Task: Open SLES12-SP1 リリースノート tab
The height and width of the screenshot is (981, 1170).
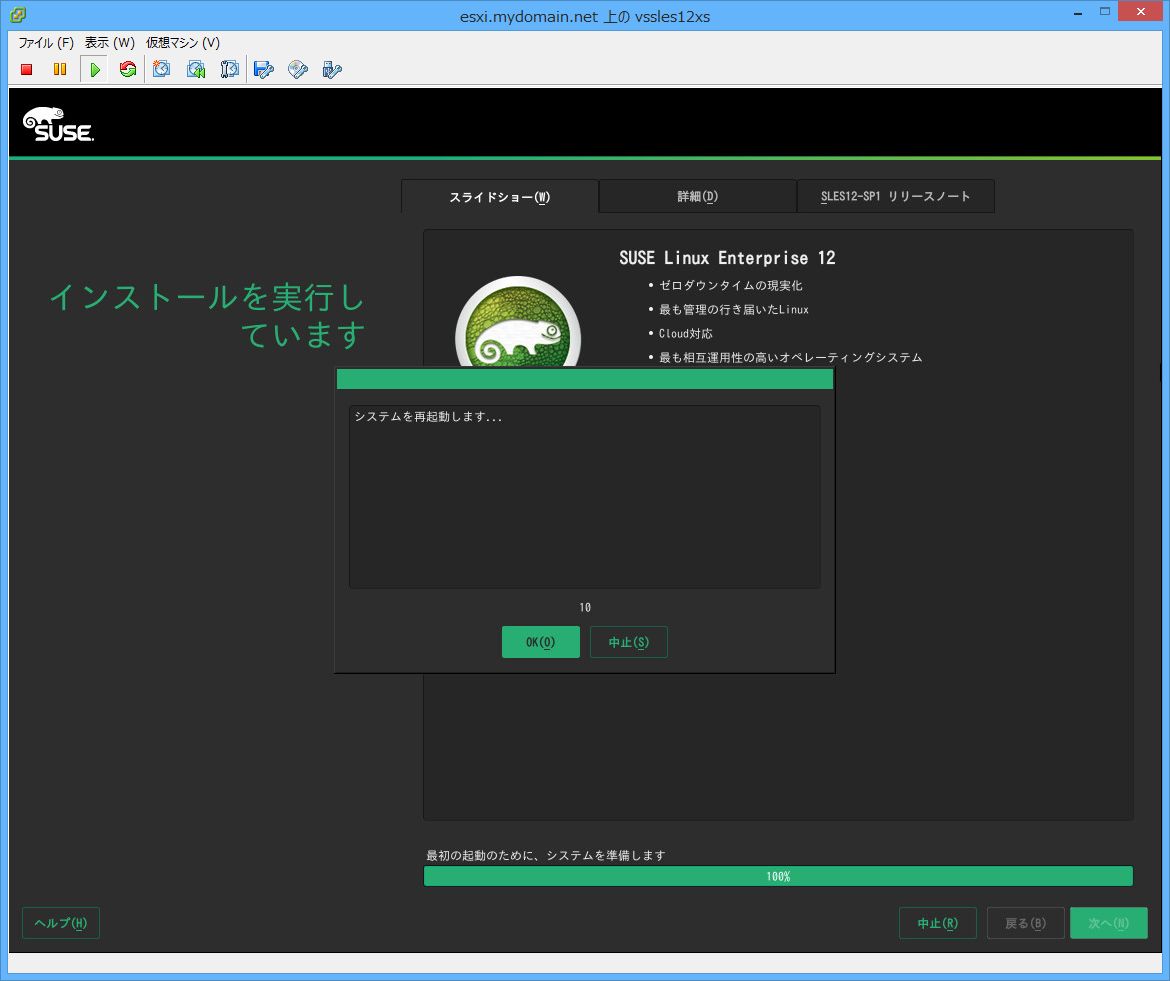Action: pos(895,196)
